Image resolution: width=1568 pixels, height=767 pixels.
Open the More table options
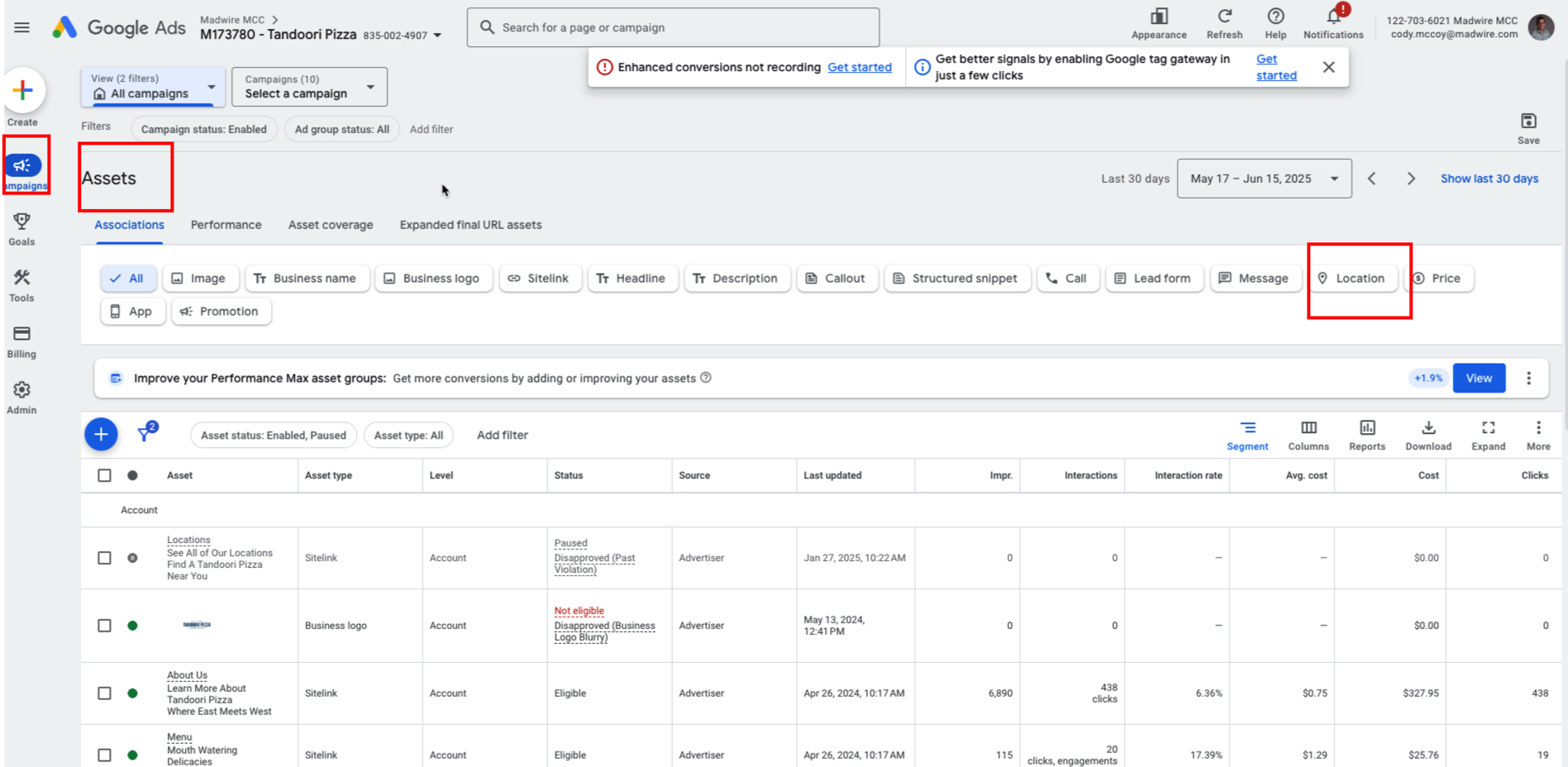1538,435
